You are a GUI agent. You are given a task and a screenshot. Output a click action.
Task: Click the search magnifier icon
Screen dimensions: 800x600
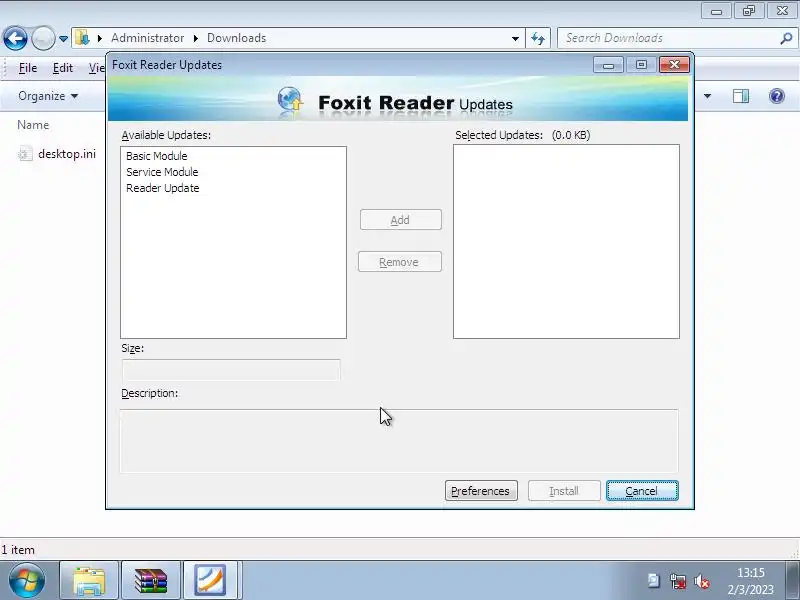click(786, 38)
